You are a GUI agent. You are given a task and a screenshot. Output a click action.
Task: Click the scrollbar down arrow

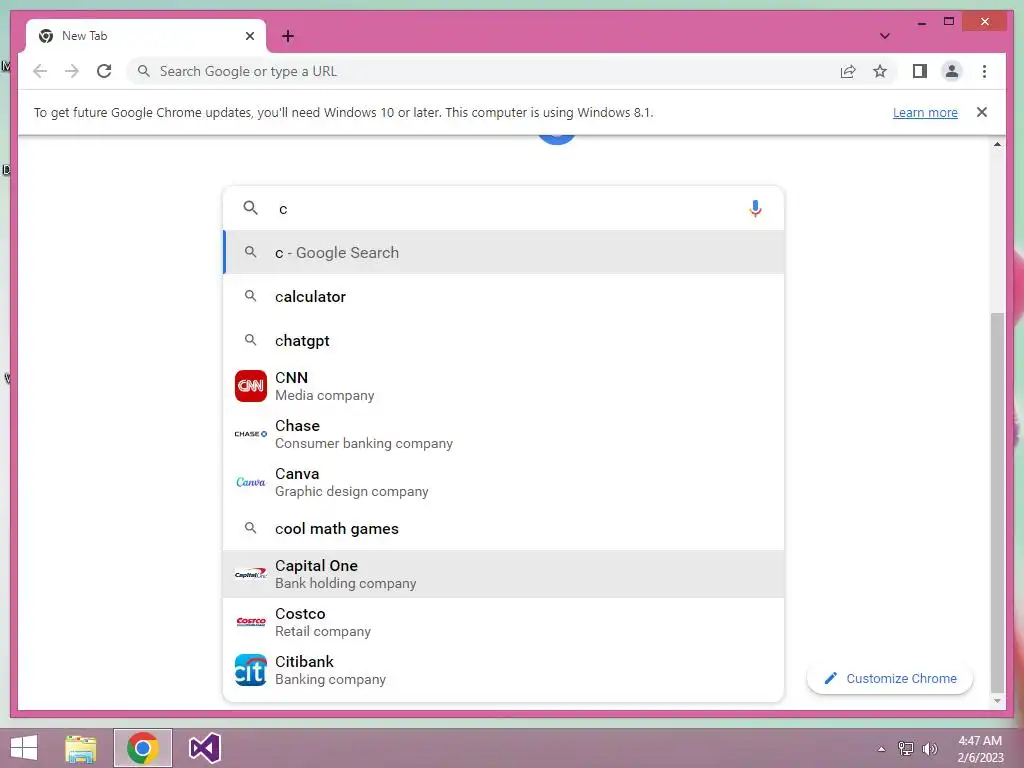pyautogui.click(x=997, y=701)
